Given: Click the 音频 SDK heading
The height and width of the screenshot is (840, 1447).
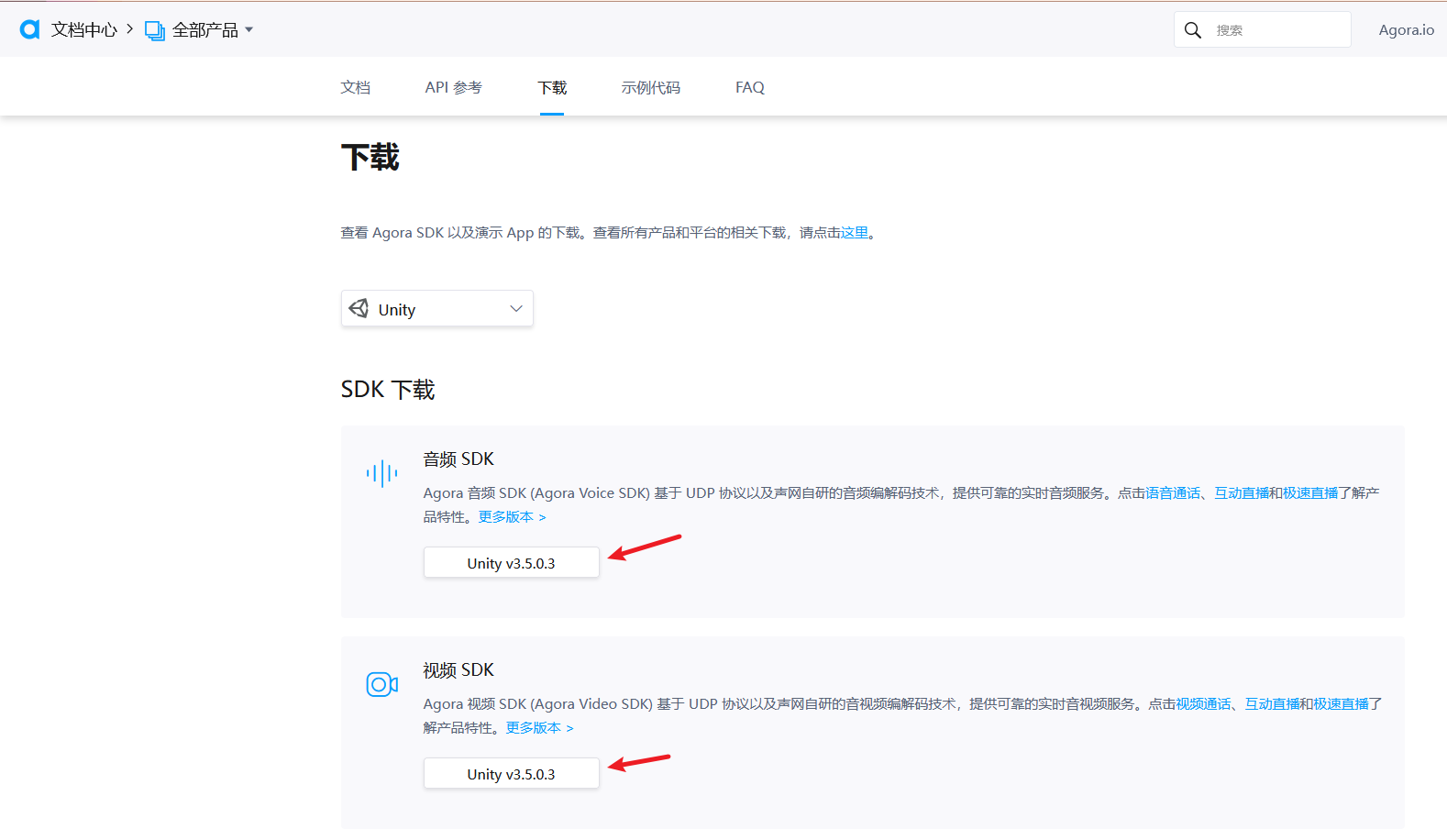Looking at the screenshot, I should [x=458, y=459].
